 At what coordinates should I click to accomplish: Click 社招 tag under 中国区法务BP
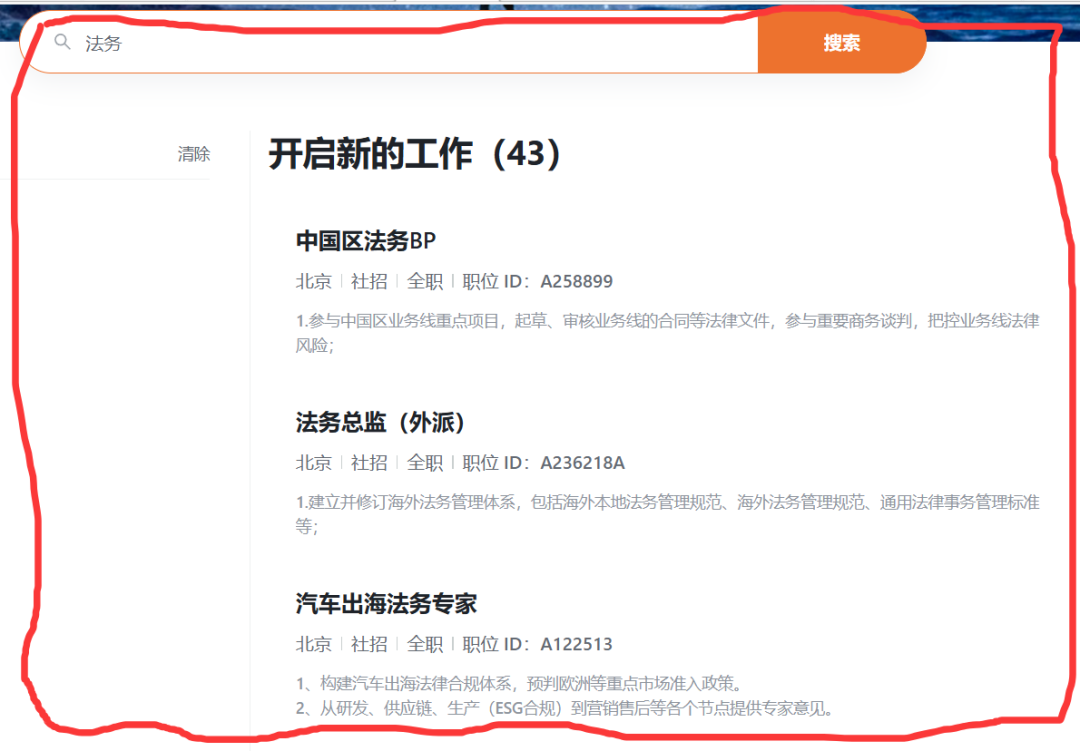point(369,282)
